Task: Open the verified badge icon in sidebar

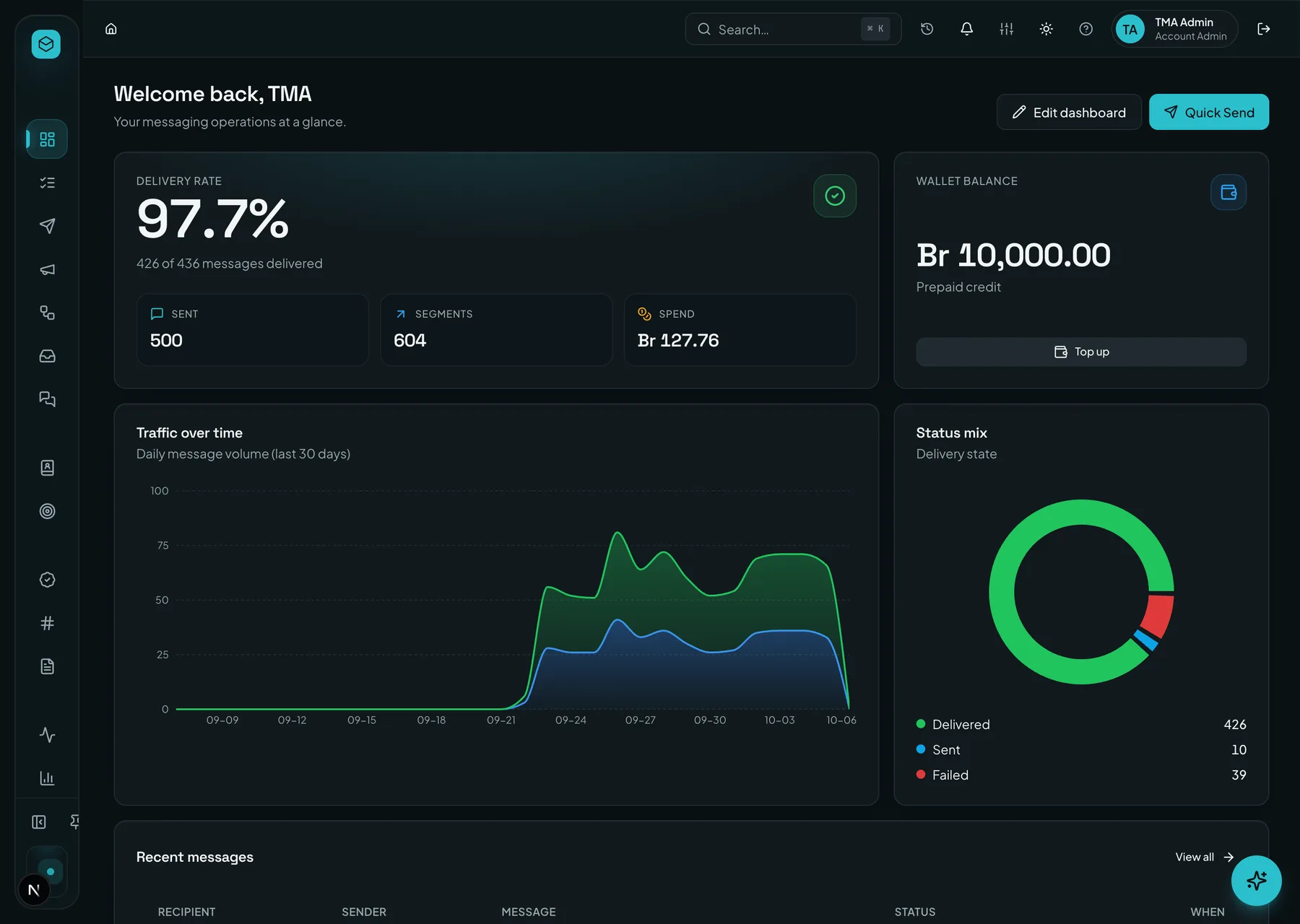Action: (x=47, y=580)
